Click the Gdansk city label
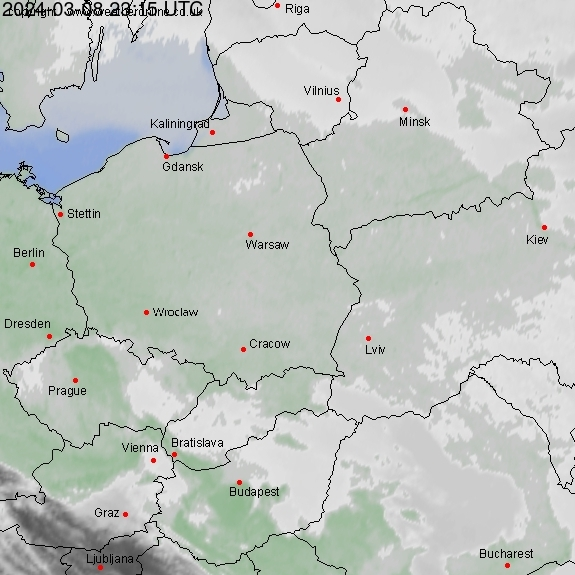Screen dimensions: 575x575 [x=183, y=167]
